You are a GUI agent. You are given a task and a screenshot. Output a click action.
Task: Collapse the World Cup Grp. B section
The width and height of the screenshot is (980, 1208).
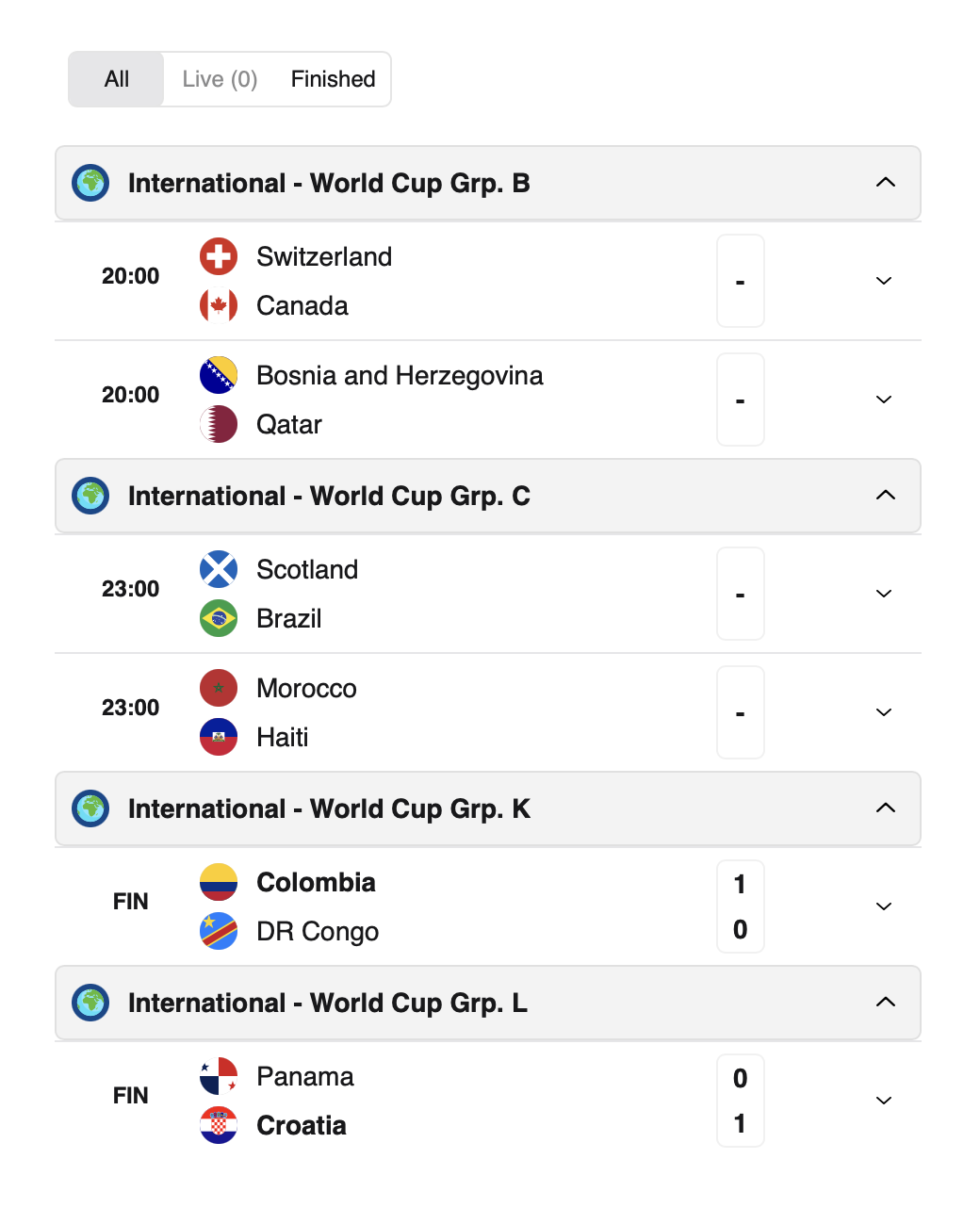click(886, 183)
